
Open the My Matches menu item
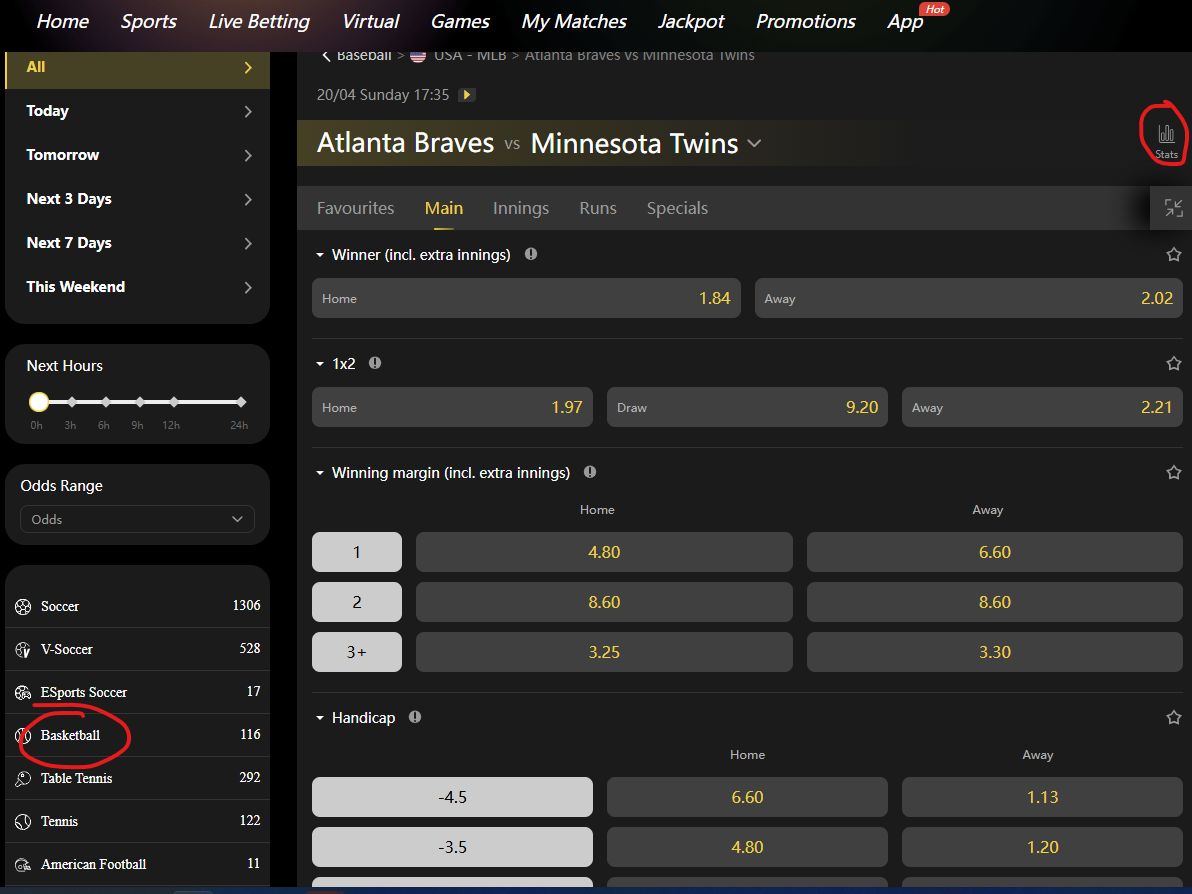[574, 21]
